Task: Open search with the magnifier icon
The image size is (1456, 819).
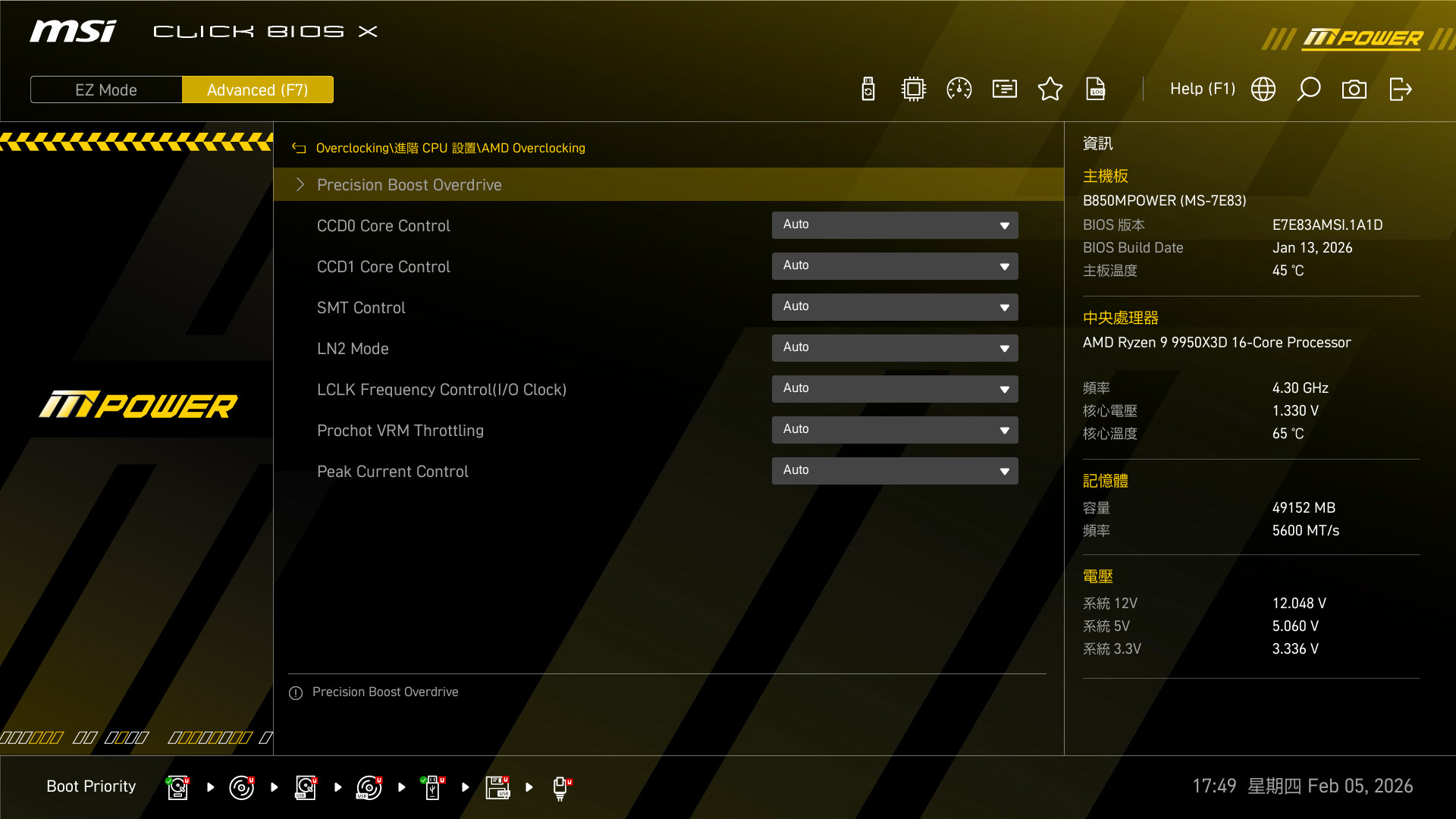Action: pos(1309,89)
